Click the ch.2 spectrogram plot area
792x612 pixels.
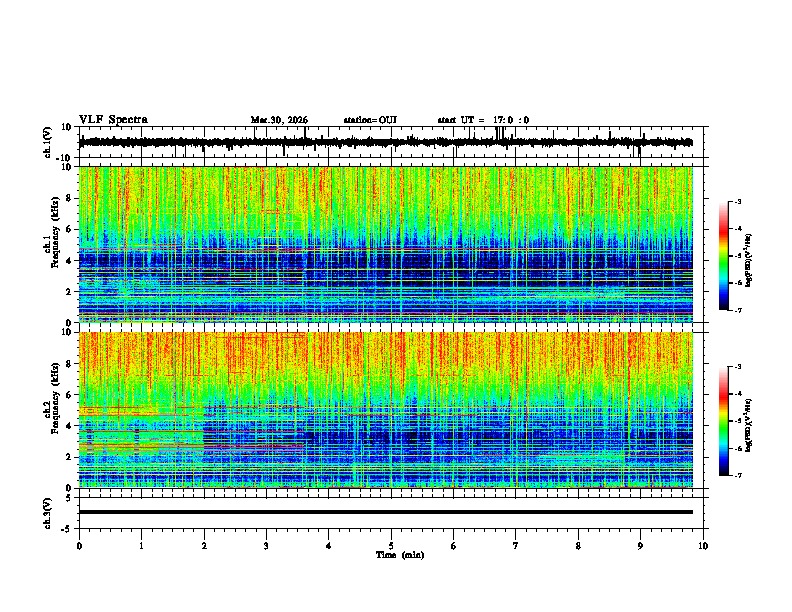[x=386, y=410]
